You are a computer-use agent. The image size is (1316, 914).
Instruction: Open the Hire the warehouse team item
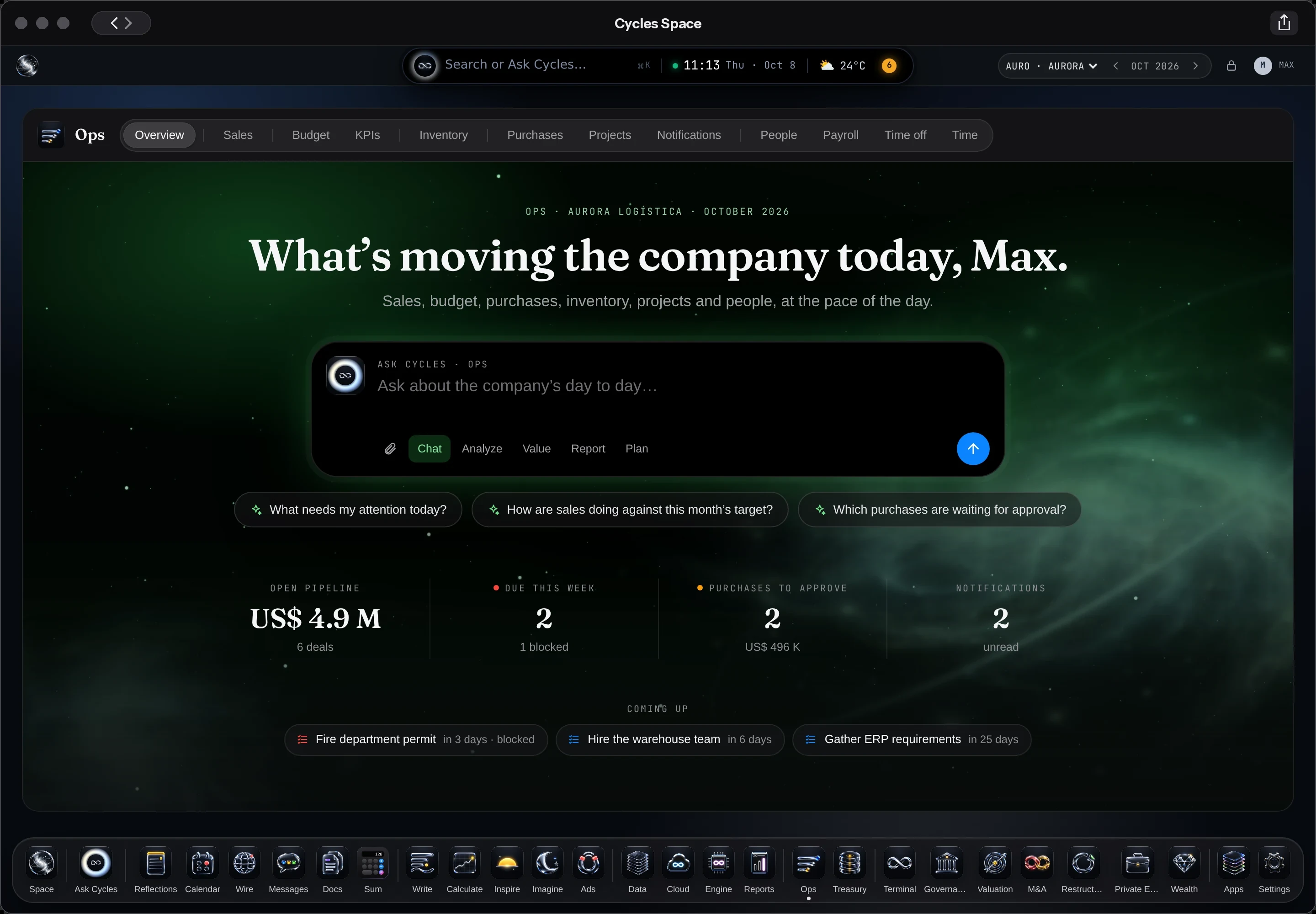[670, 739]
